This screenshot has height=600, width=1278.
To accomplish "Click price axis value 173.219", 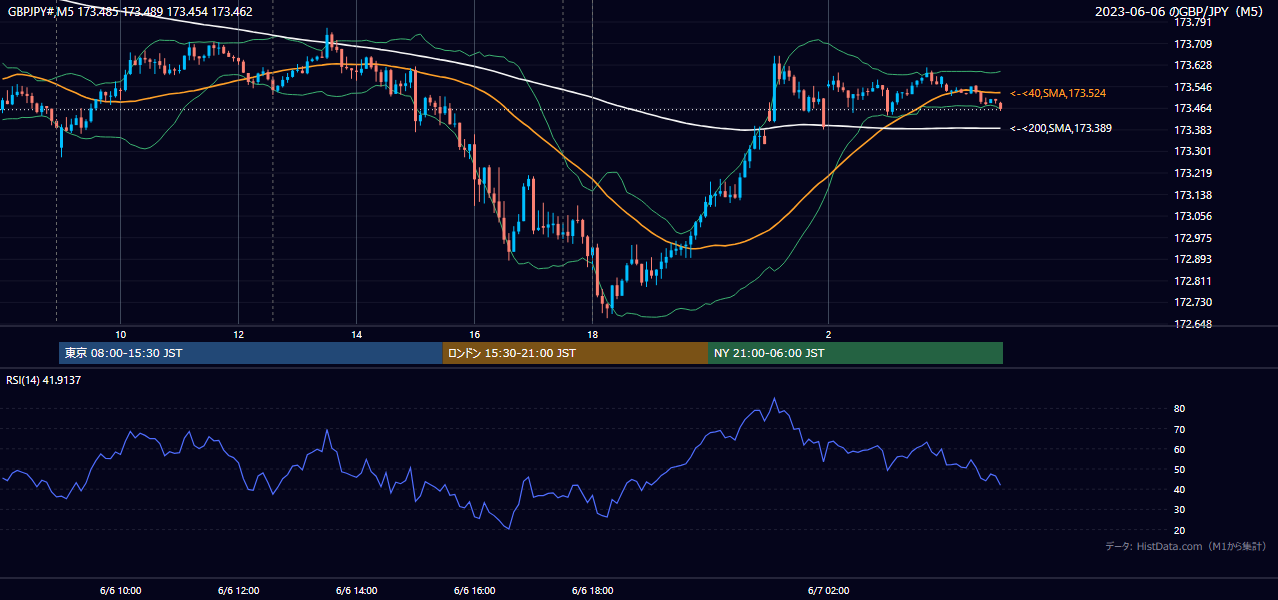I will pos(1192,173).
